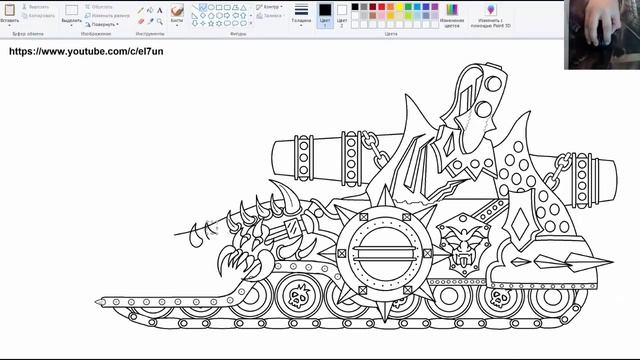This screenshot has width=640, height=360.
Task: Open the Повернуть (Rotate) dropdown
Action: pyautogui.click(x=102, y=24)
